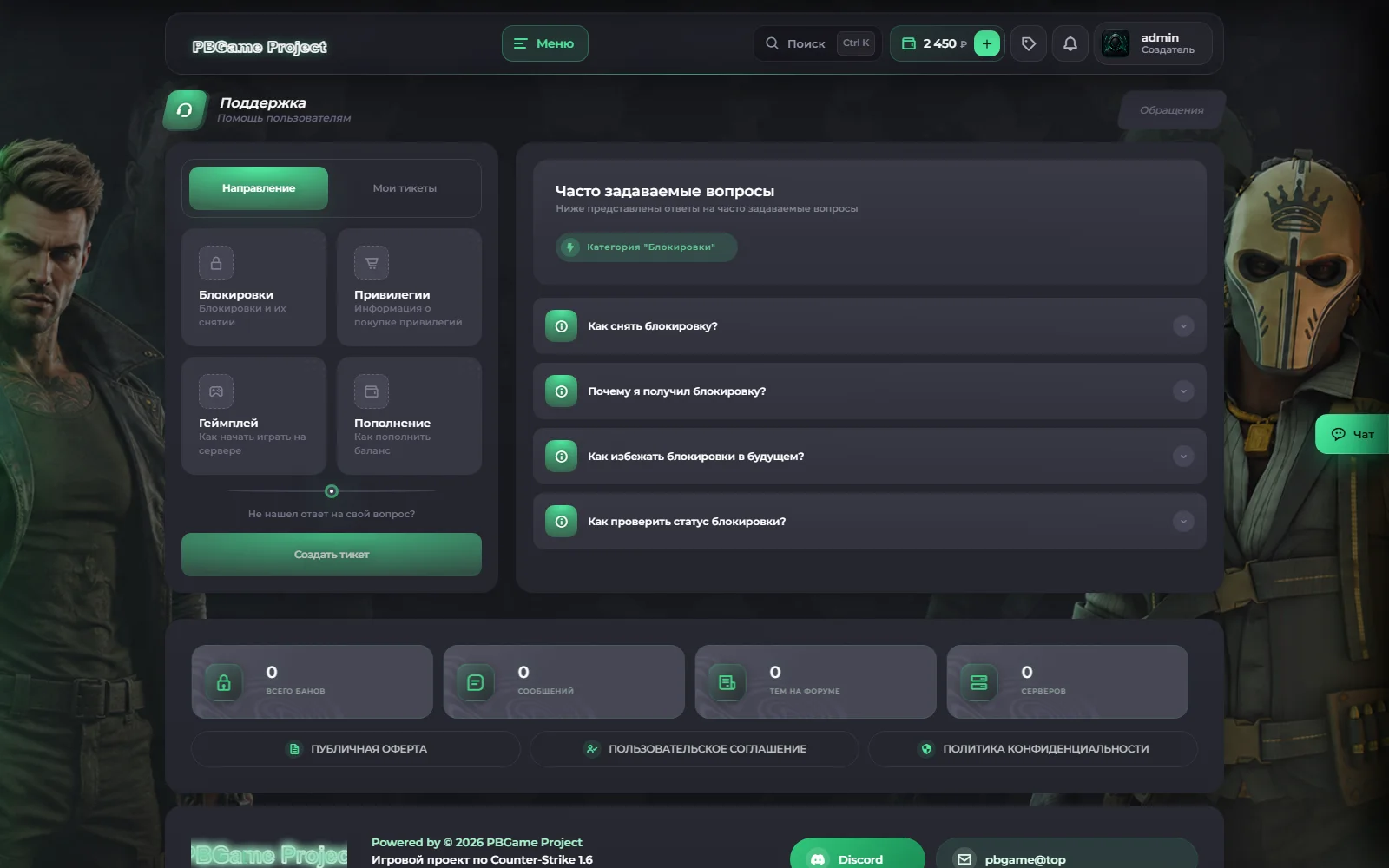Open the Публичная оферта link
Screen dimensions: 1389x868
coord(356,749)
